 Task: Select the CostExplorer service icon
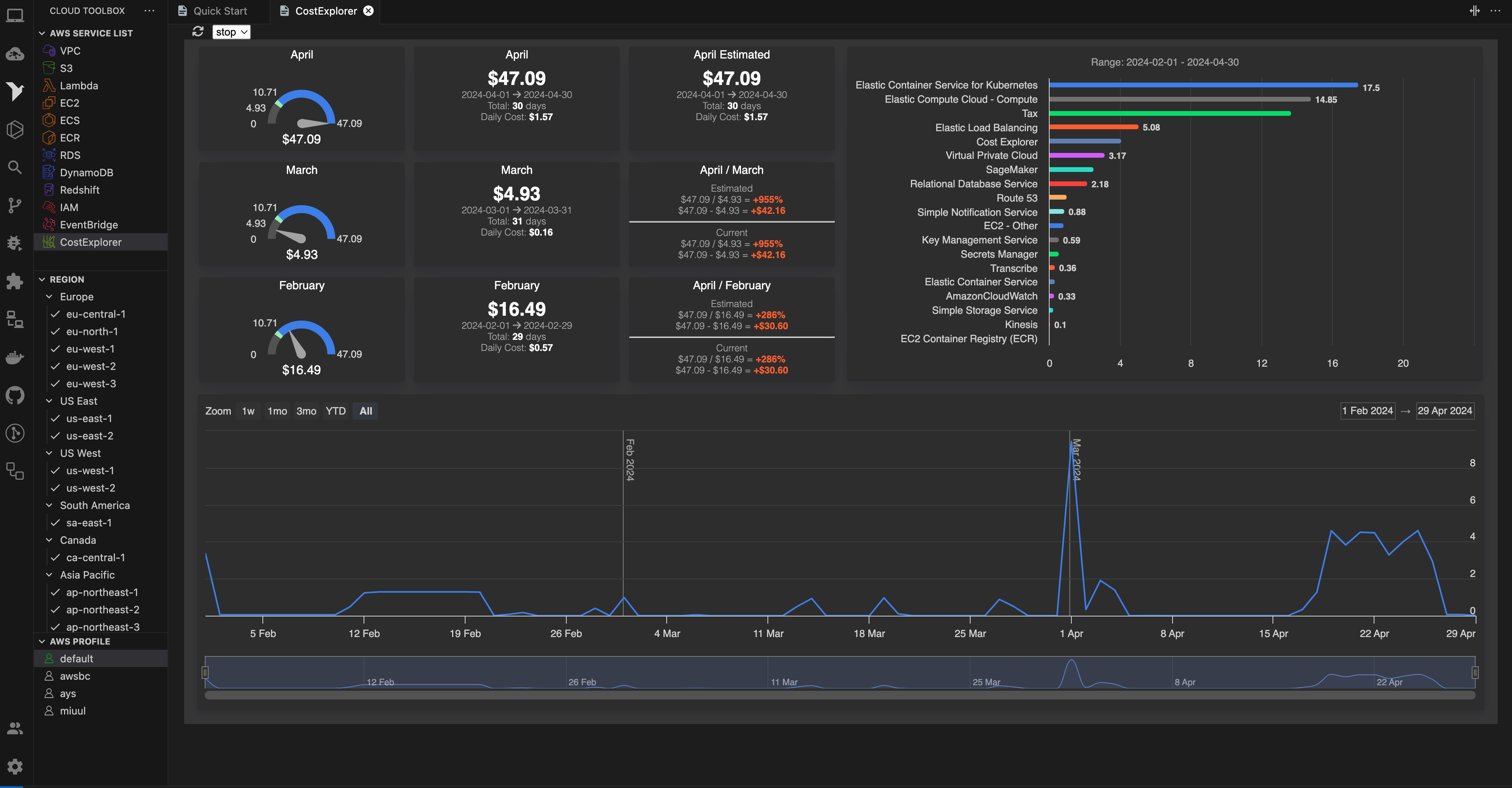49,242
